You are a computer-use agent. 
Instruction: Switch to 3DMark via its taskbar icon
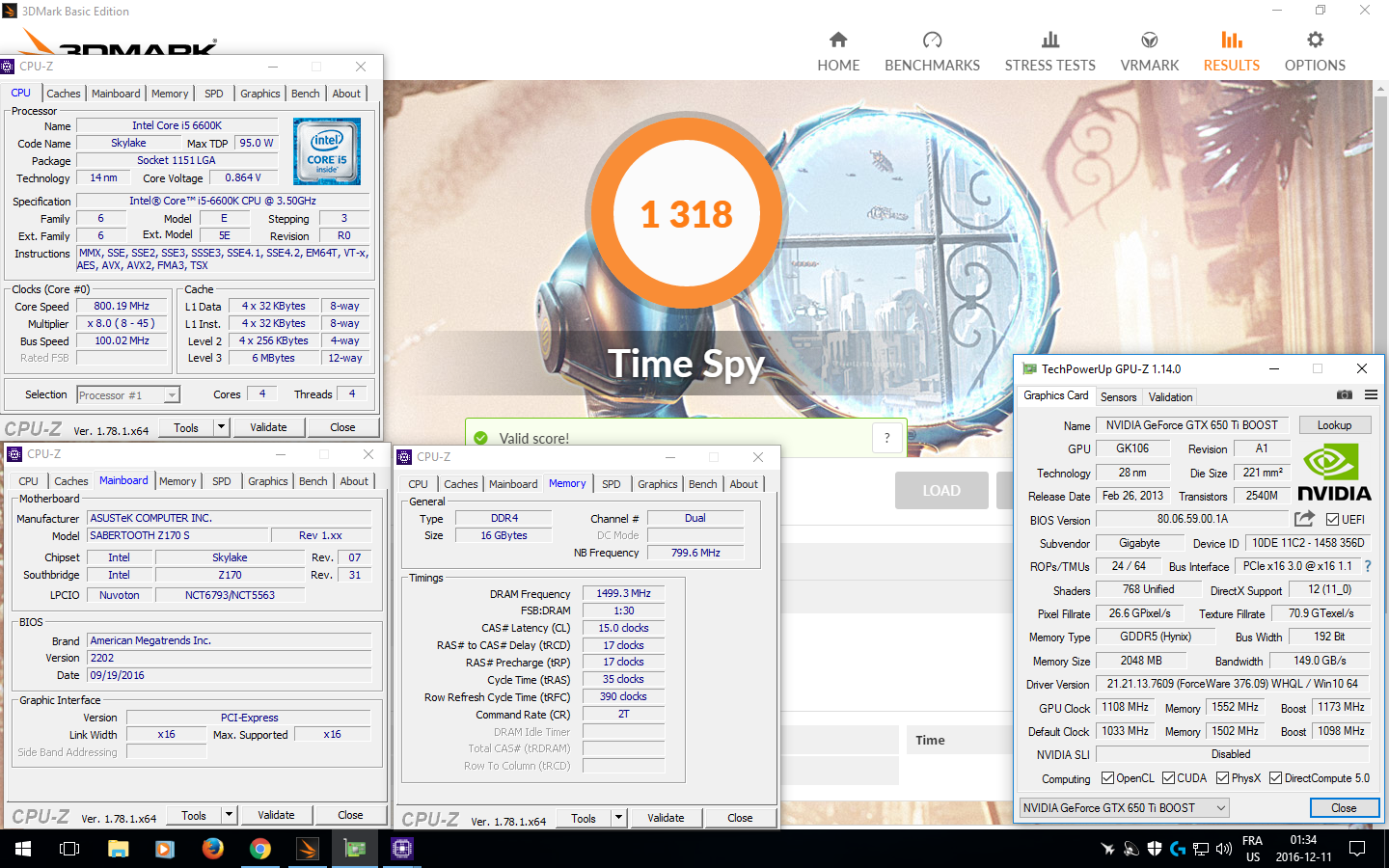coord(307,849)
